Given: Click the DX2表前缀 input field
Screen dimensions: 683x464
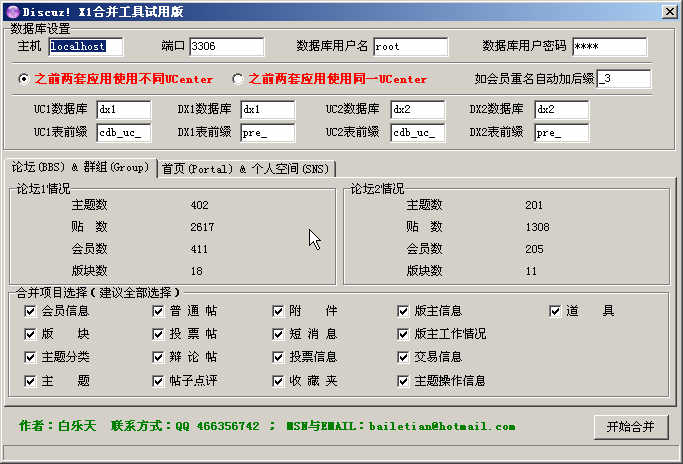Looking at the screenshot, I should 561,133.
